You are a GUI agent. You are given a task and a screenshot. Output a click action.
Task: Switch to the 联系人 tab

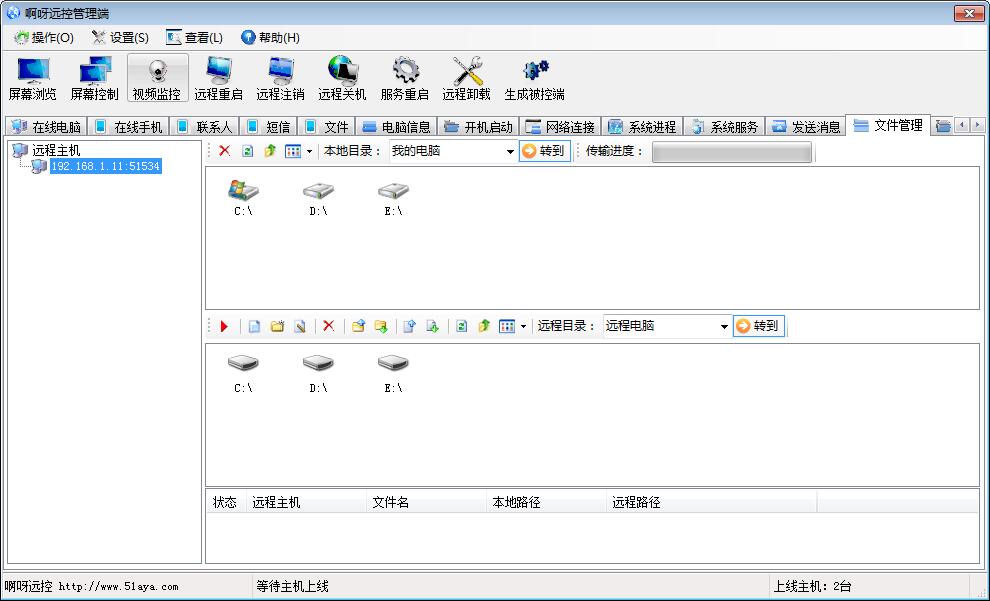click(205, 127)
